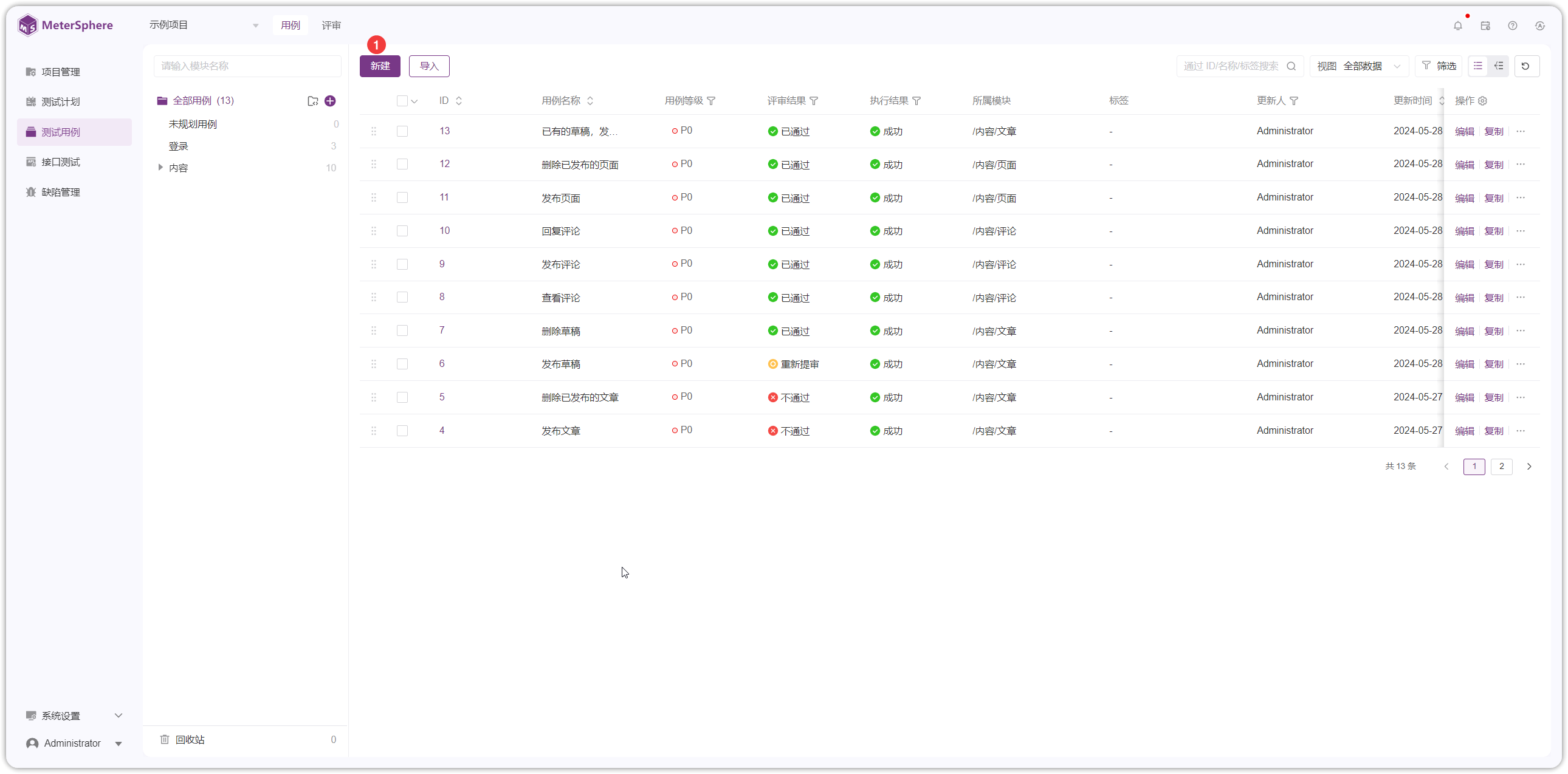Click the folder expand icon beside 全部用例
1568x774 pixels.
click(x=313, y=101)
